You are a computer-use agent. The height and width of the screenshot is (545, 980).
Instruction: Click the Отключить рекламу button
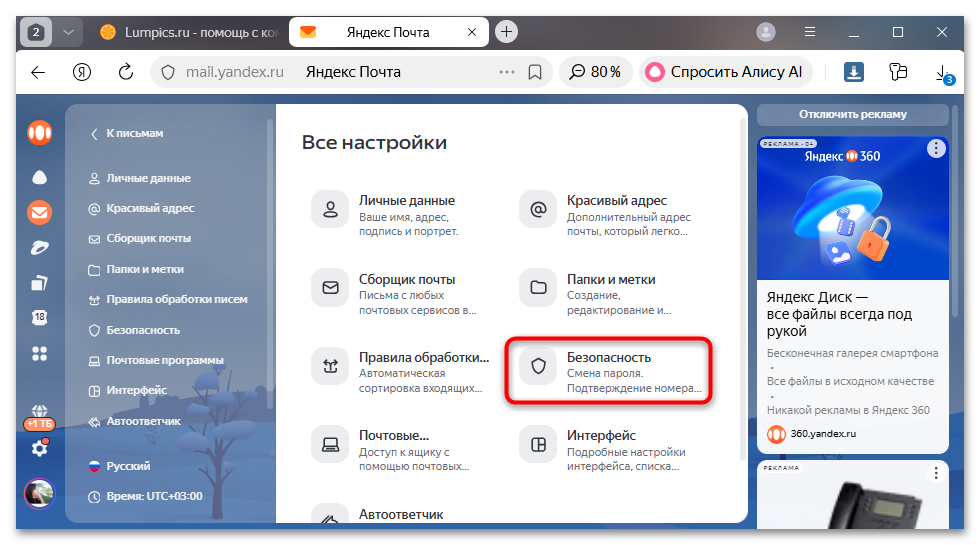pos(852,114)
